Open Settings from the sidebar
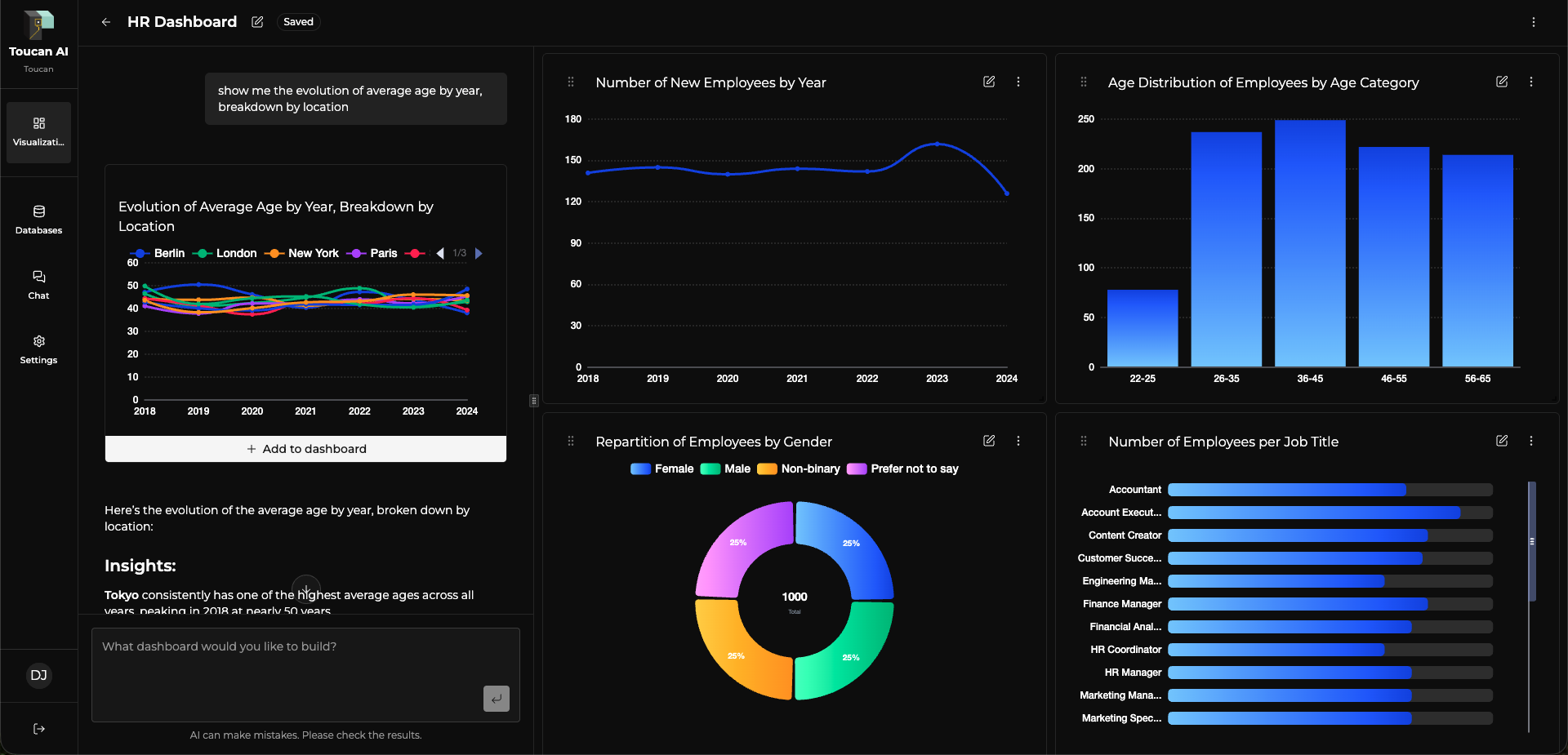The image size is (1568, 755). click(38, 349)
